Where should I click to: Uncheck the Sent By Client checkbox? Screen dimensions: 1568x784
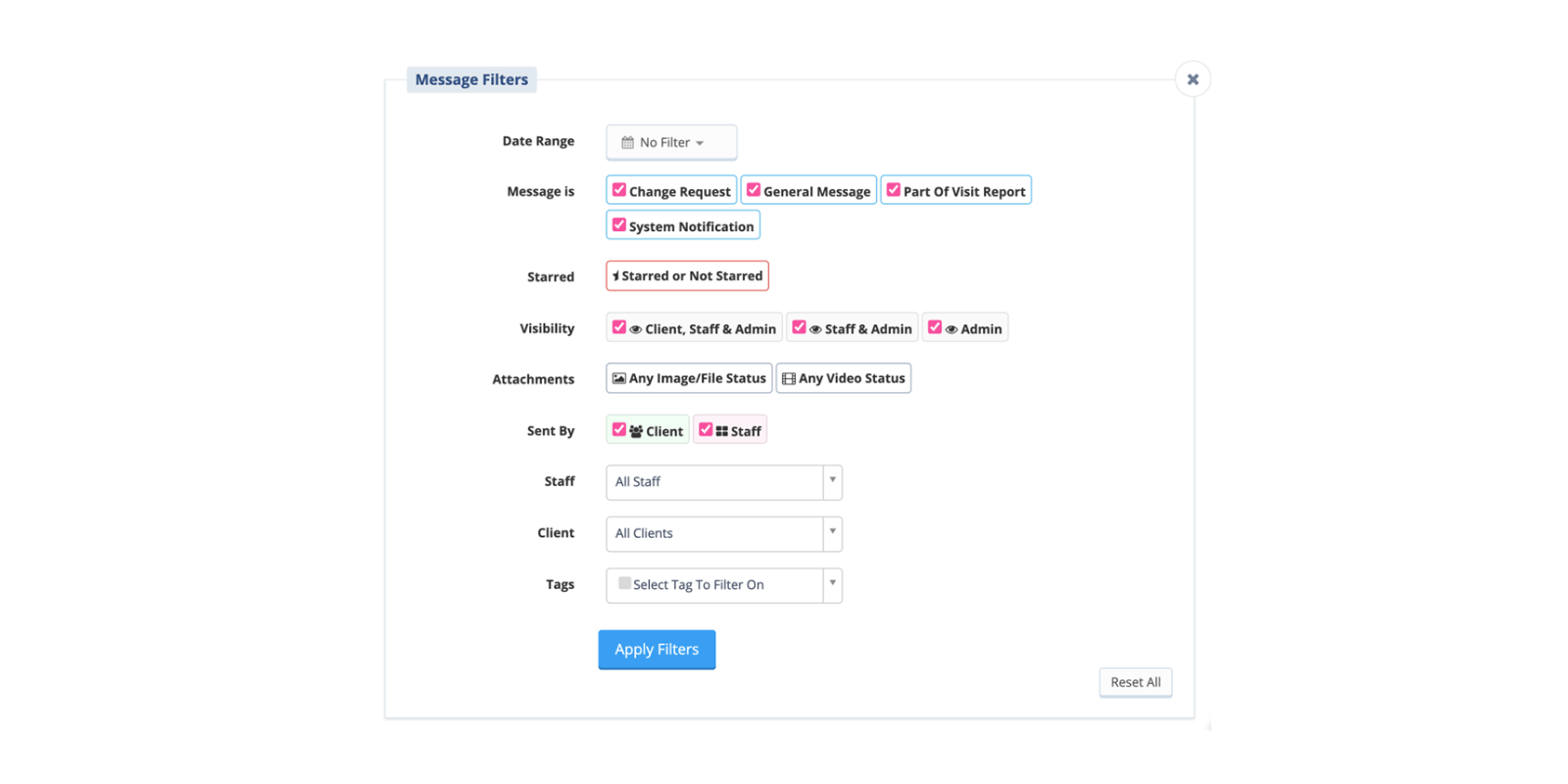[619, 429]
